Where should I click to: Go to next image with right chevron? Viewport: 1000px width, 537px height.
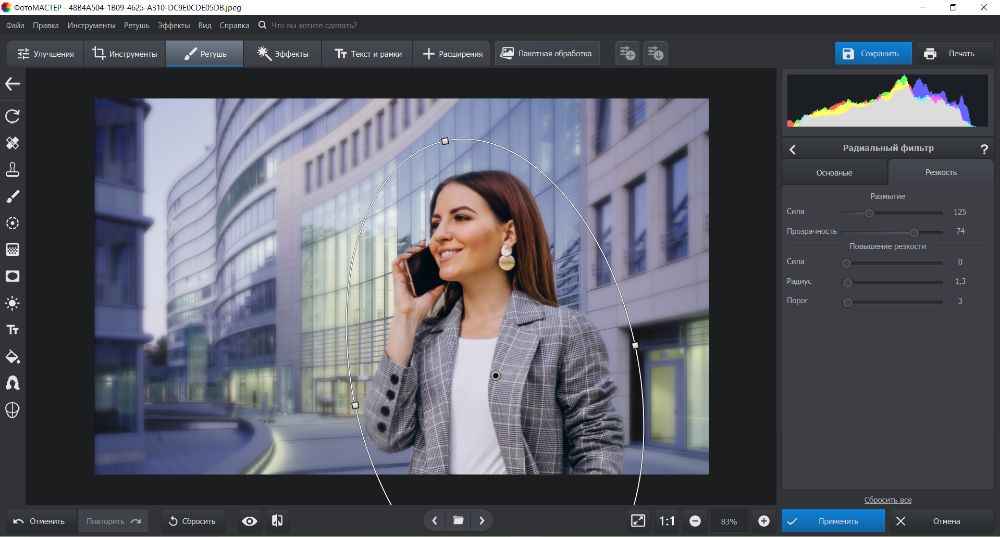click(482, 521)
